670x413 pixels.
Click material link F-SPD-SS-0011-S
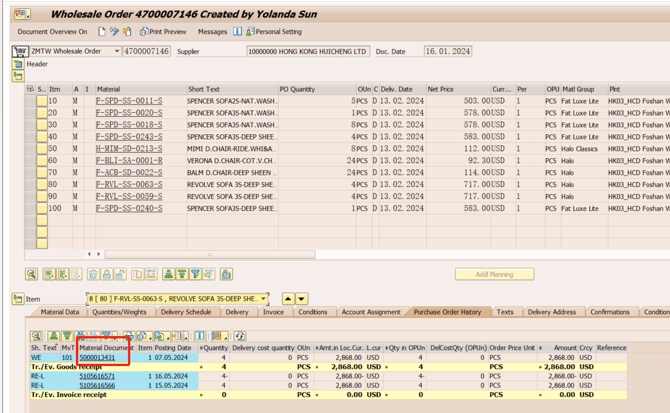pyautogui.click(x=128, y=100)
